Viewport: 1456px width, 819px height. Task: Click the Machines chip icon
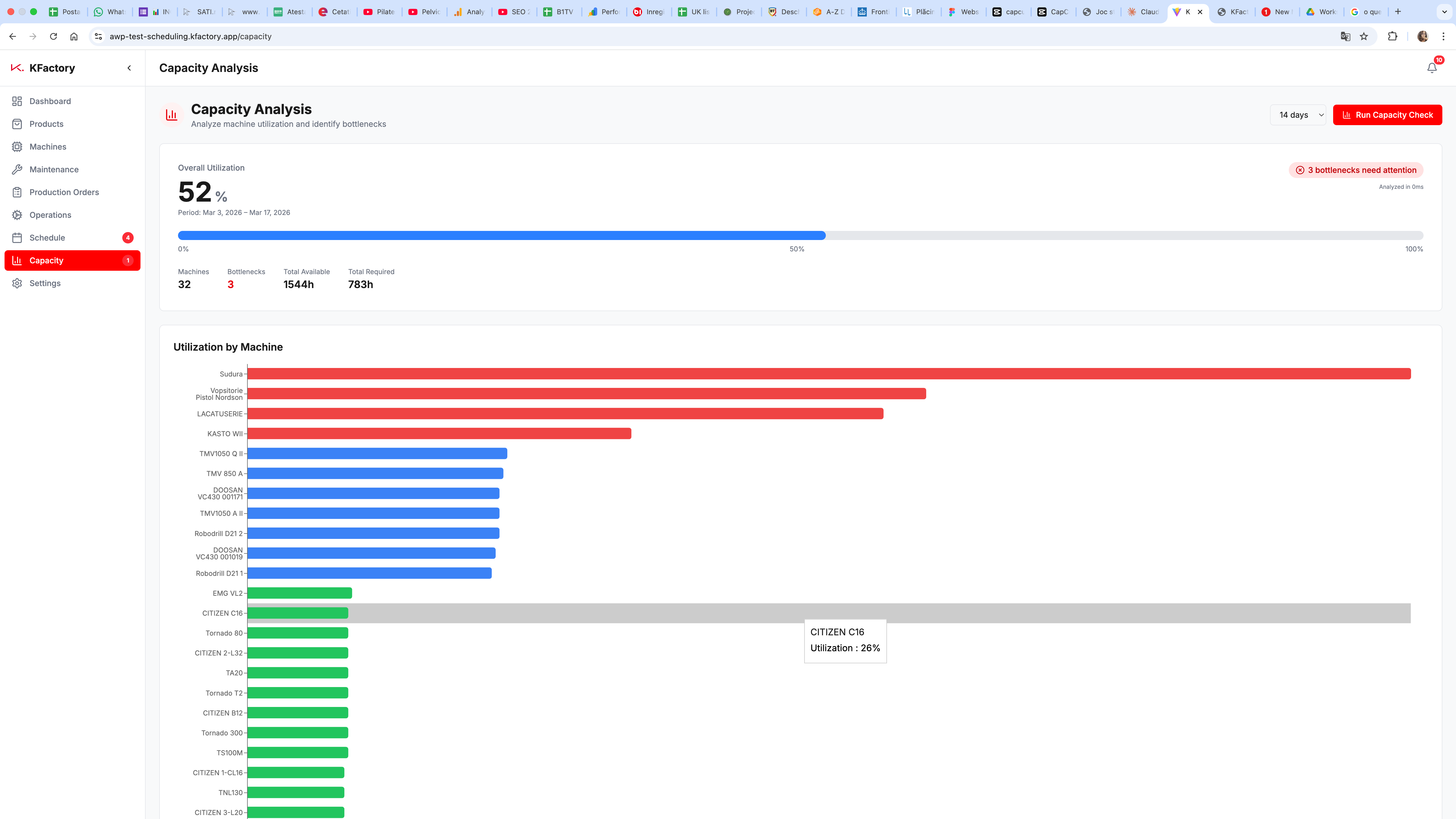17,146
